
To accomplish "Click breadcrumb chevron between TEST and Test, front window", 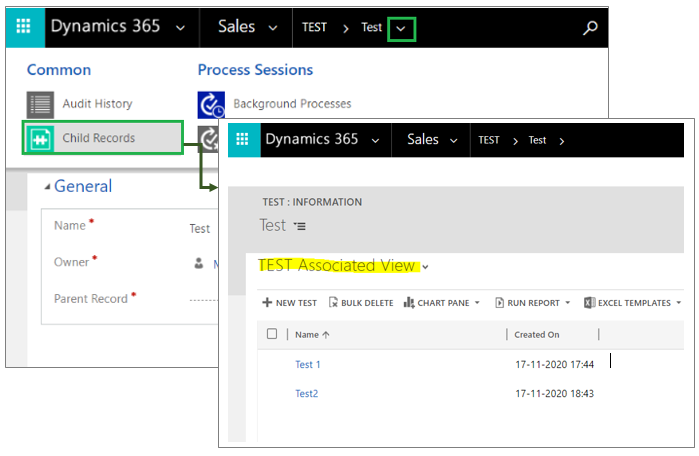I will [x=515, y=141].
